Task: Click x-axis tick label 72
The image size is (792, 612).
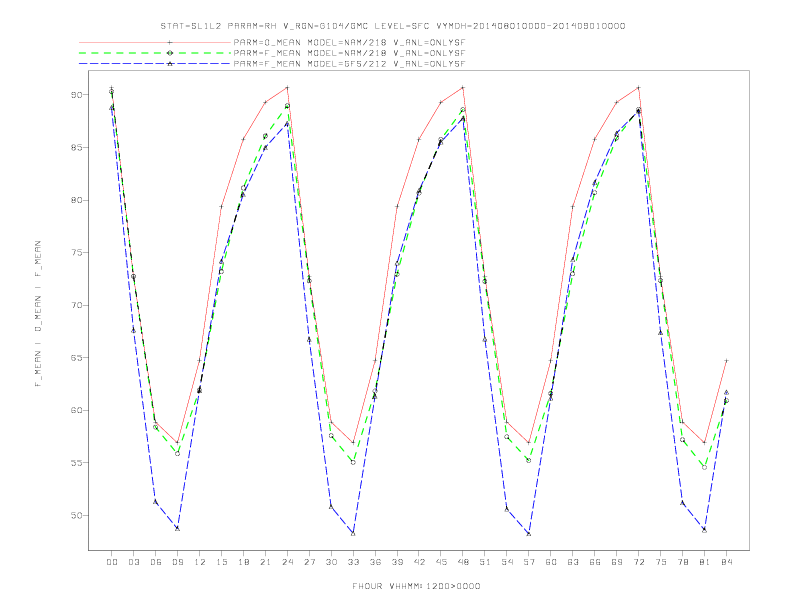Action: [638, 562]
